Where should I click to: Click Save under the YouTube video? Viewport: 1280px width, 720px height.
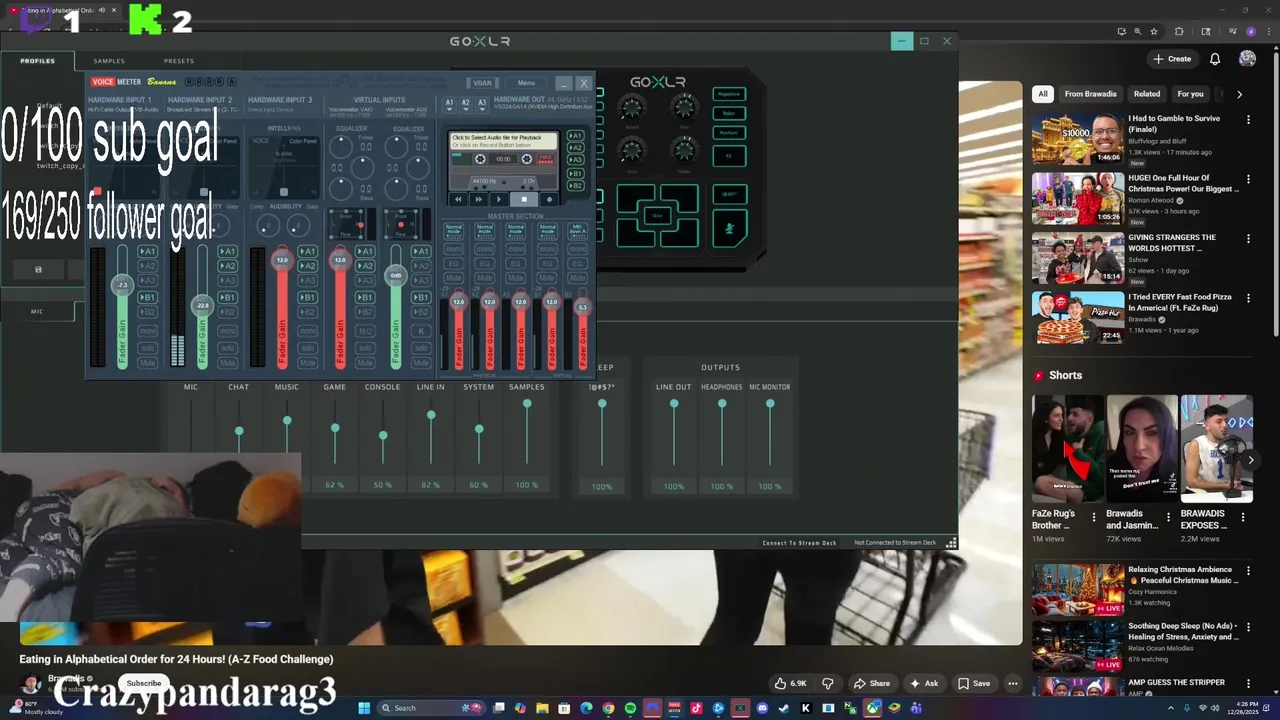974,683
